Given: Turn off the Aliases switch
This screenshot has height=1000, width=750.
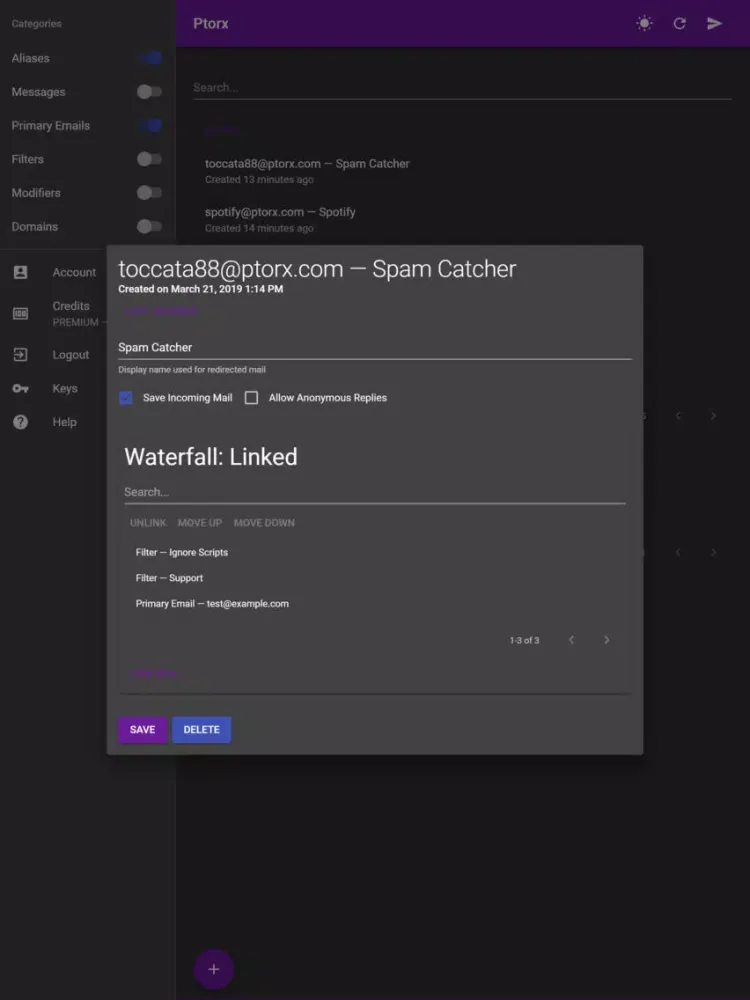Looking at the screenshot, I should click(150, 58).
